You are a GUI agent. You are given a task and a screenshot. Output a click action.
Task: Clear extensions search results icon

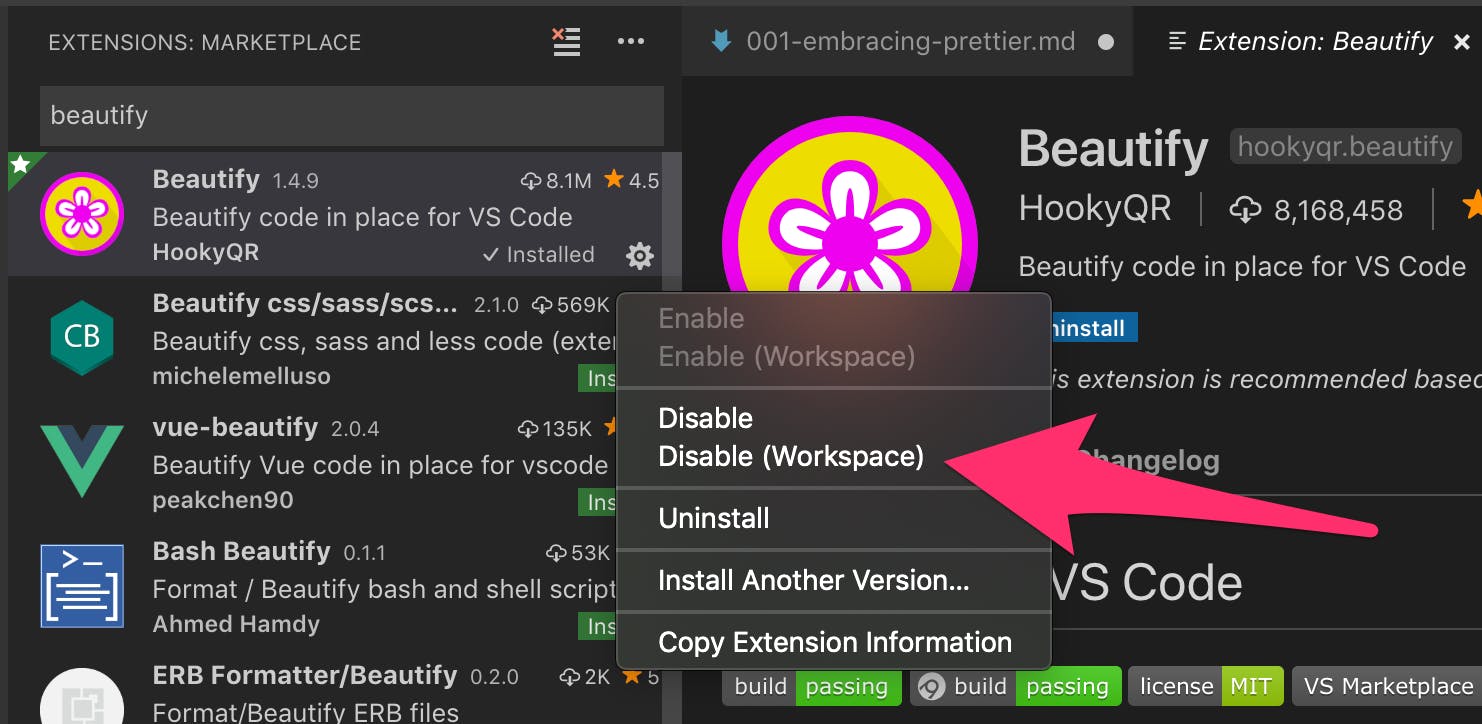[567, 42]
